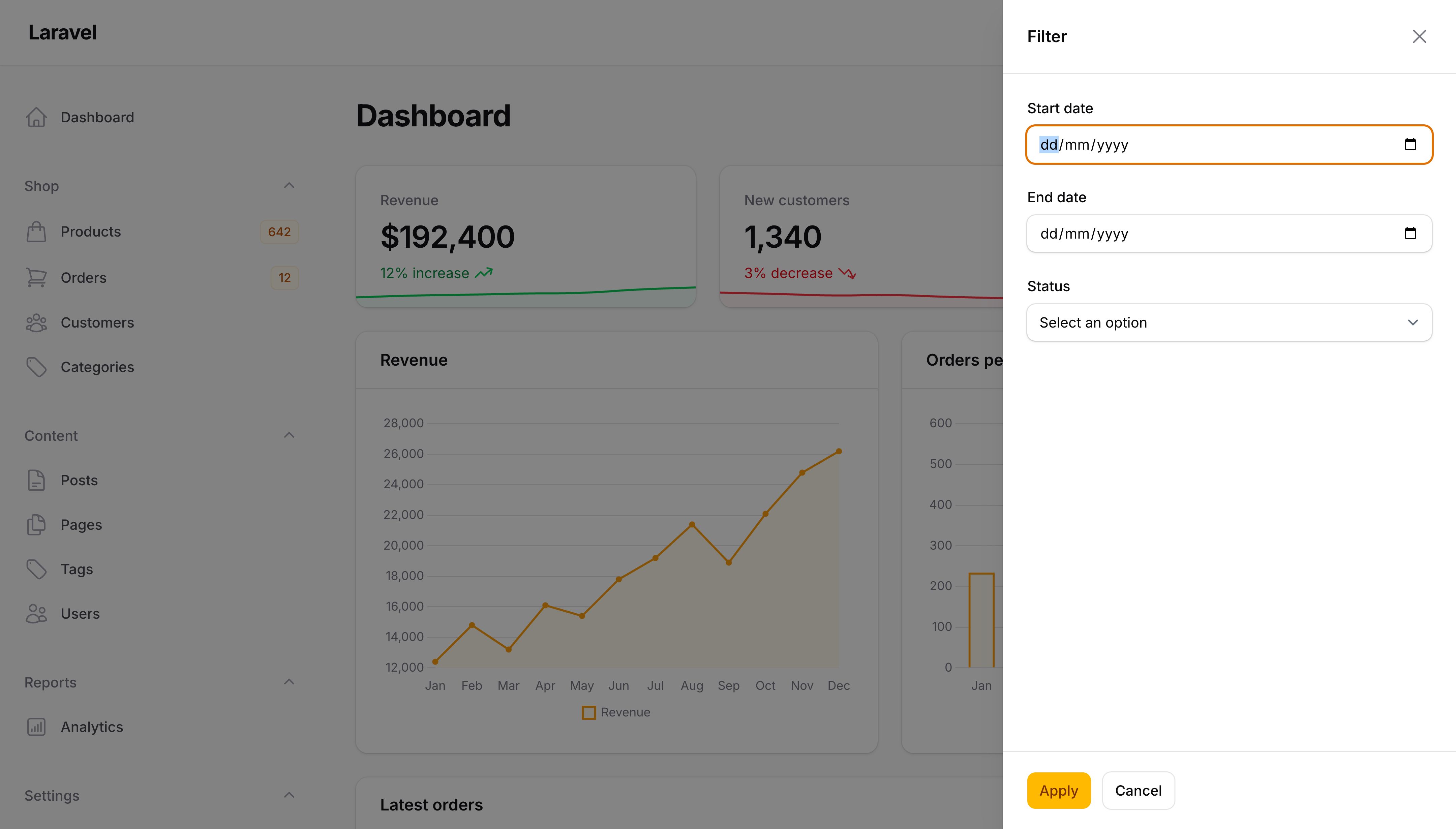The width and height of the screenshot is (1456, 829).
Task: Click the Revenue chart card heading
Action: coord(414,360)
